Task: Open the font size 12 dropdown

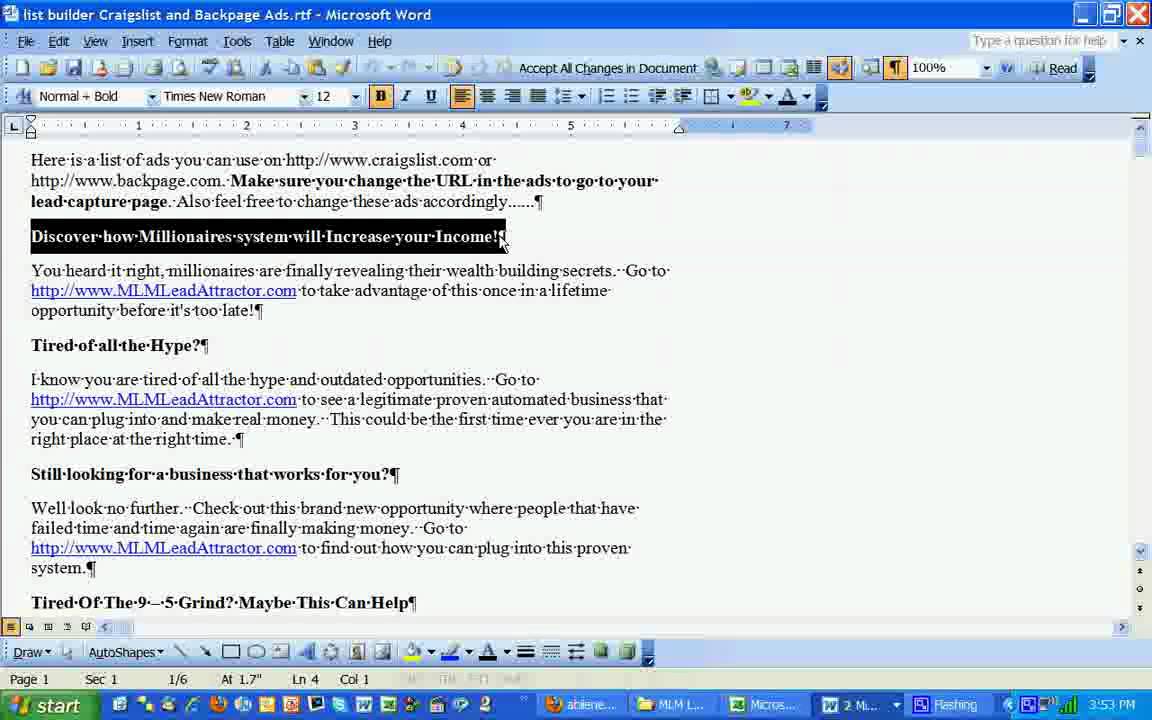Action: (356, 96)
